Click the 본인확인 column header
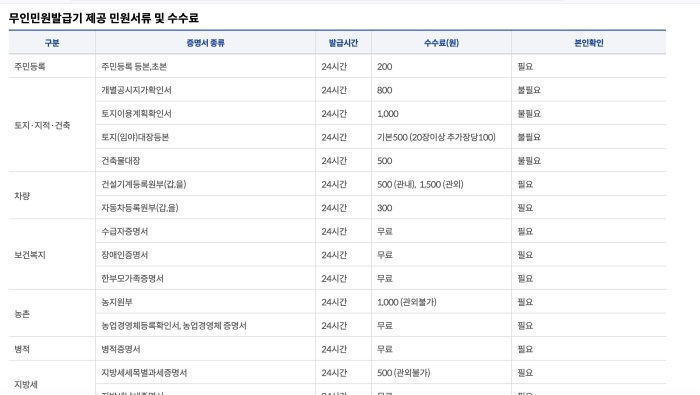Viewport: 700px width, 395px height. [x=588, y=43]
